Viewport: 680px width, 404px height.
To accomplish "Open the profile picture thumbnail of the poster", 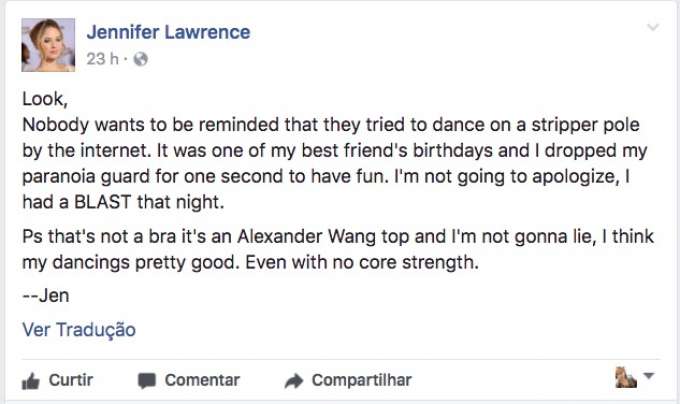I will click(48, 44).
